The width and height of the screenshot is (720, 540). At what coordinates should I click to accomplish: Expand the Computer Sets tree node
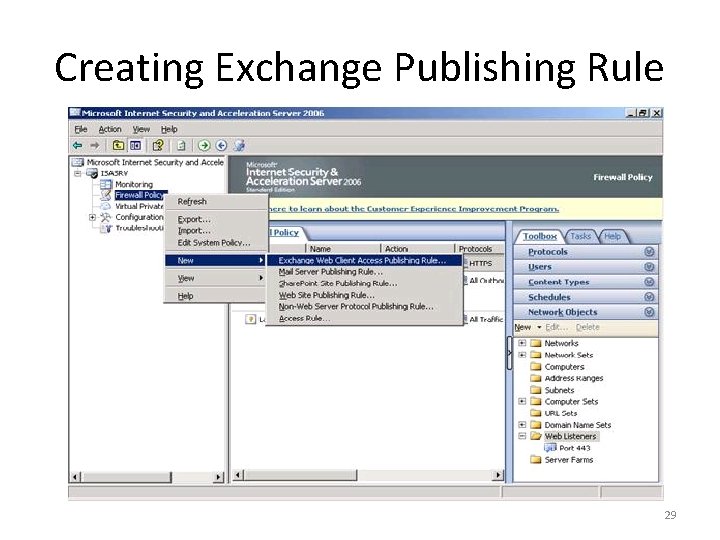(x=522, y=401)
